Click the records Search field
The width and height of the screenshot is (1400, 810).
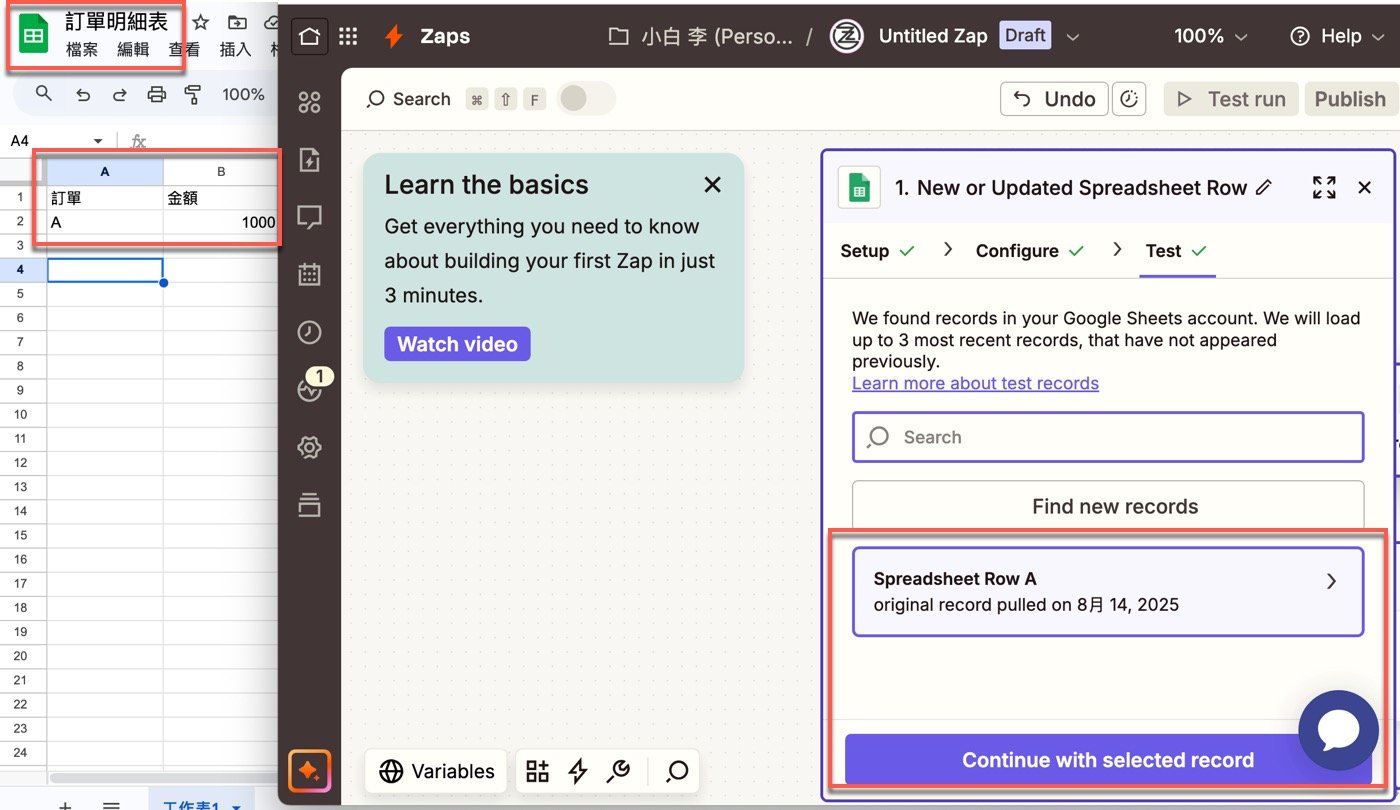(1108, 437)
